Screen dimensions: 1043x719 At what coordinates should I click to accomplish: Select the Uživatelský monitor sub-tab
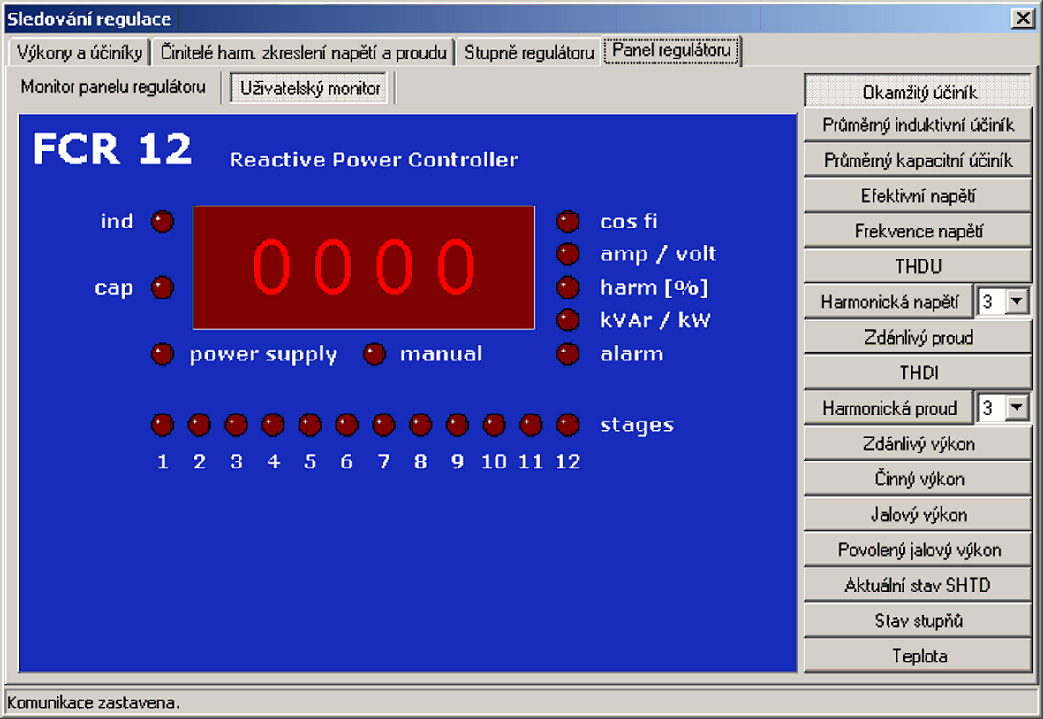point(309,88)
